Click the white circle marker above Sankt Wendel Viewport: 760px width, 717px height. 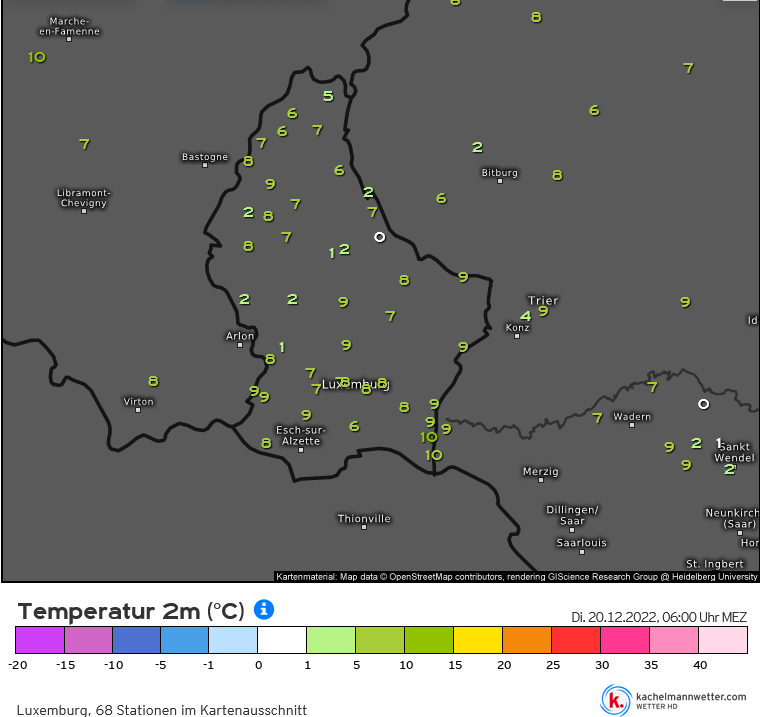tap(703, 404)
